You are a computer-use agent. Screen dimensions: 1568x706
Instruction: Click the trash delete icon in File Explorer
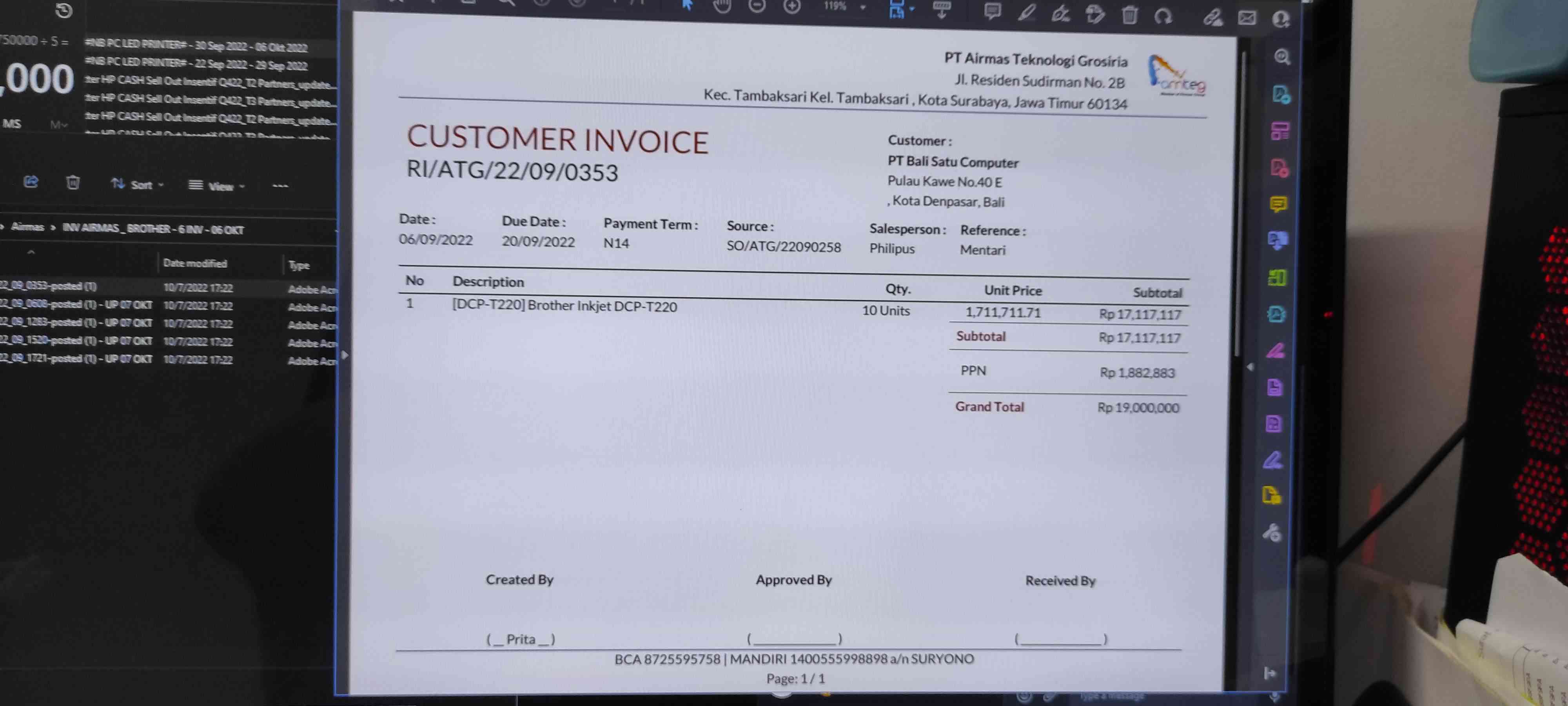[x=73, y=182]
